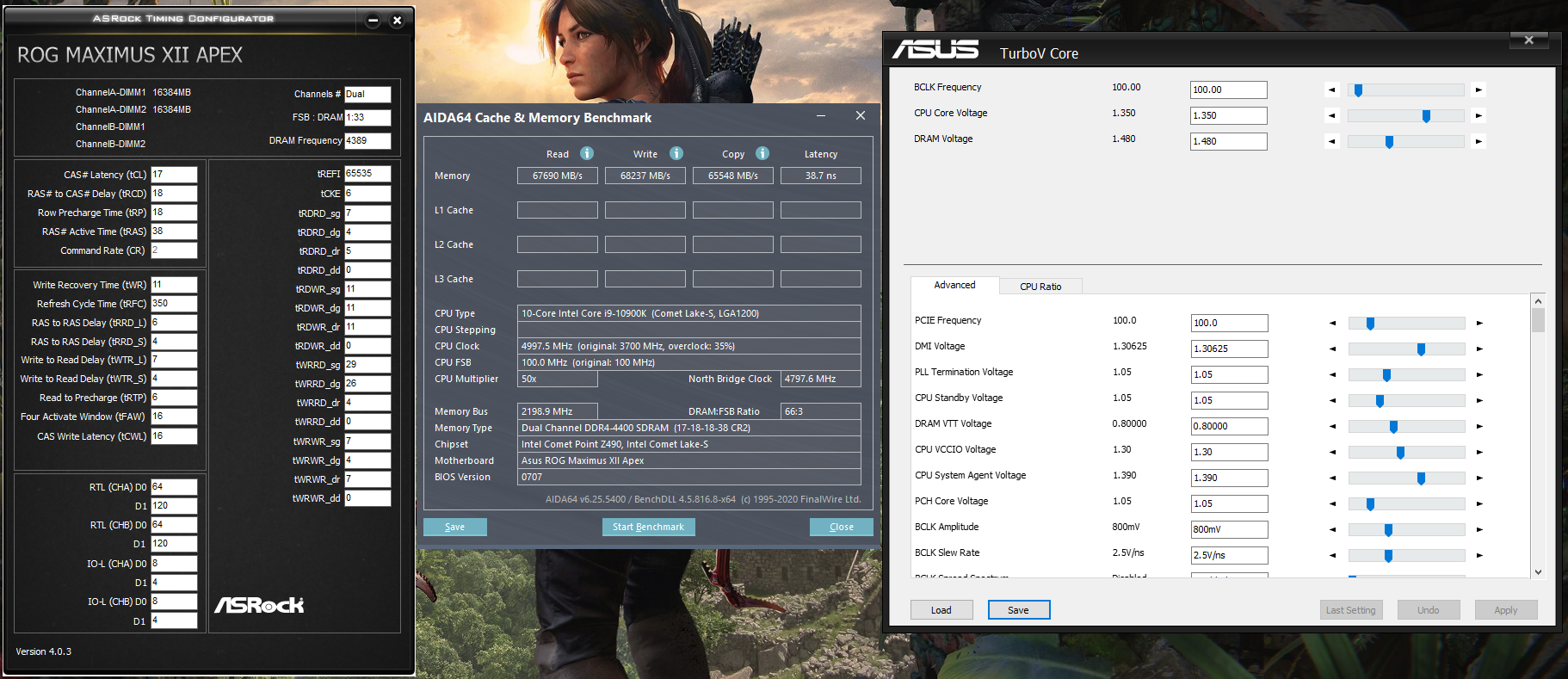Decrease DRAM VTT Voltage left arrow
Image resolution: width=1568 pixels, height=679 pixels.
point(1333,426)
